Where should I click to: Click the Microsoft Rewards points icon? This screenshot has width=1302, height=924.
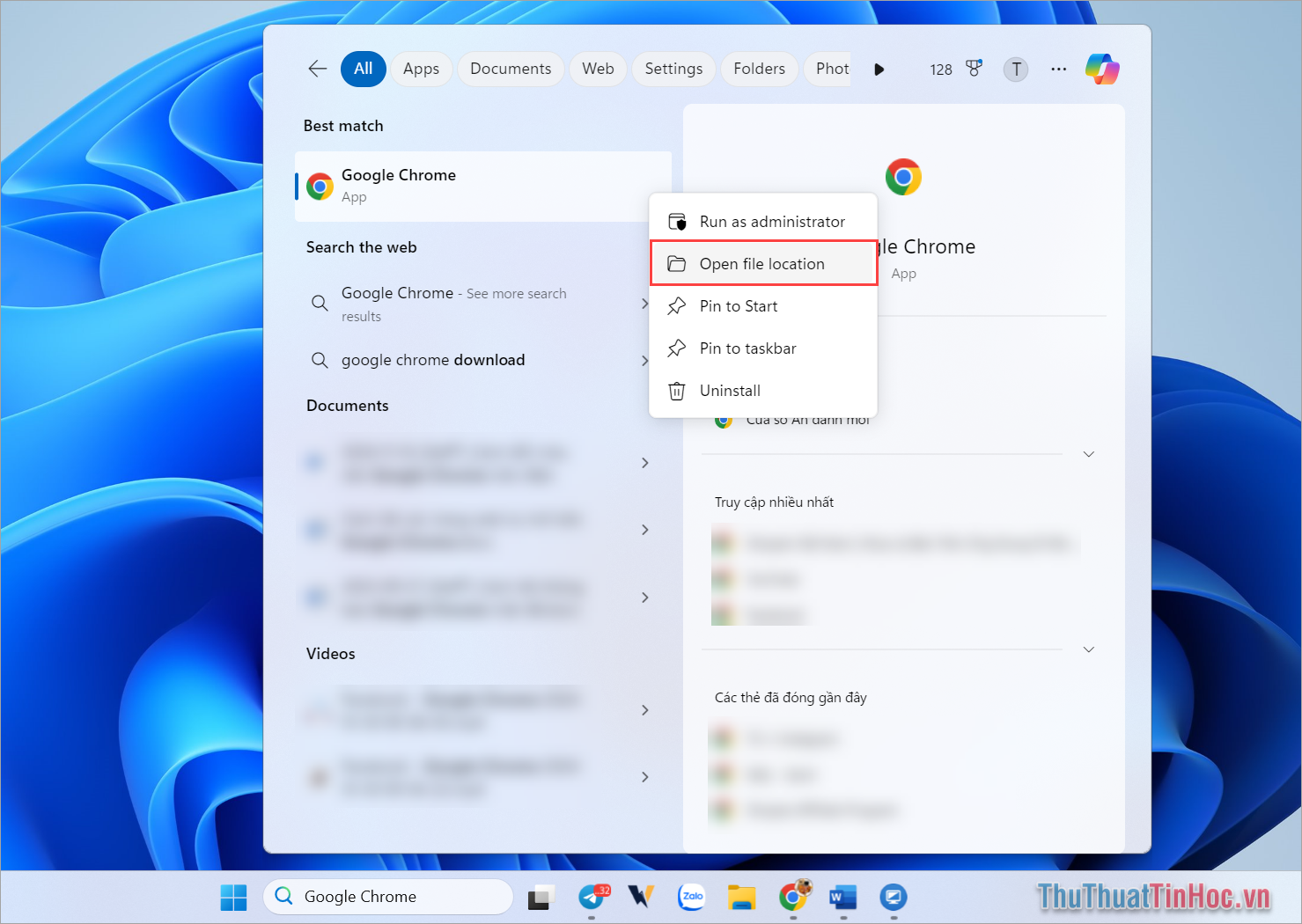[974, 69]
